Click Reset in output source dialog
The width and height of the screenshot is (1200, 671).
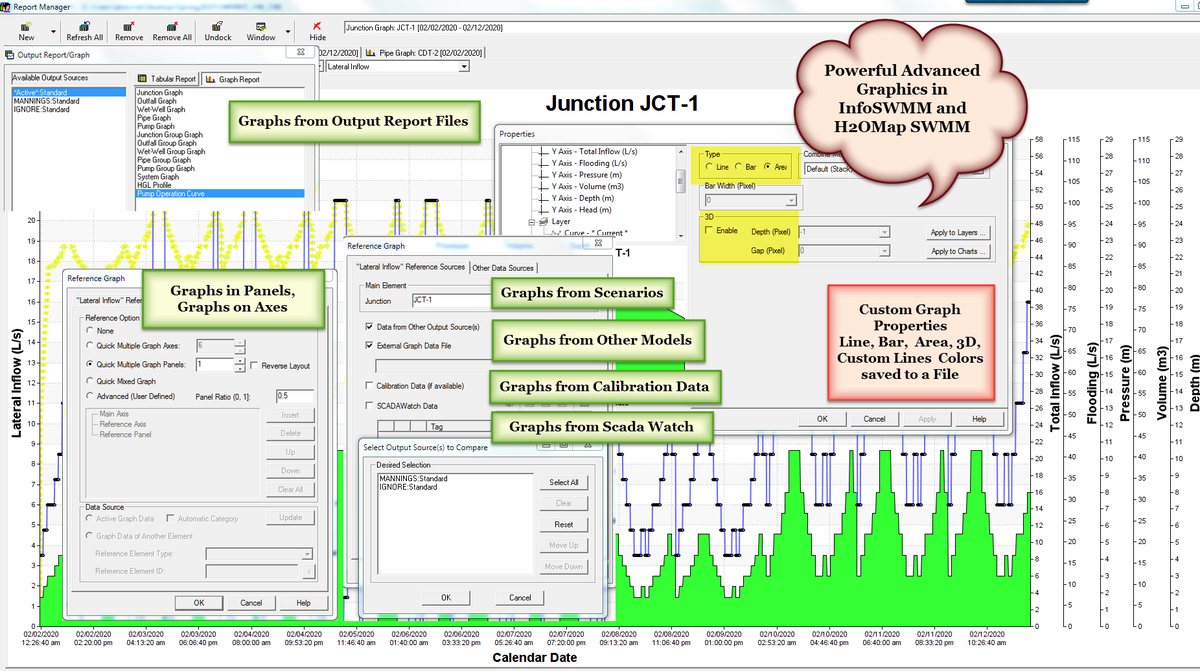pos(564,524)
